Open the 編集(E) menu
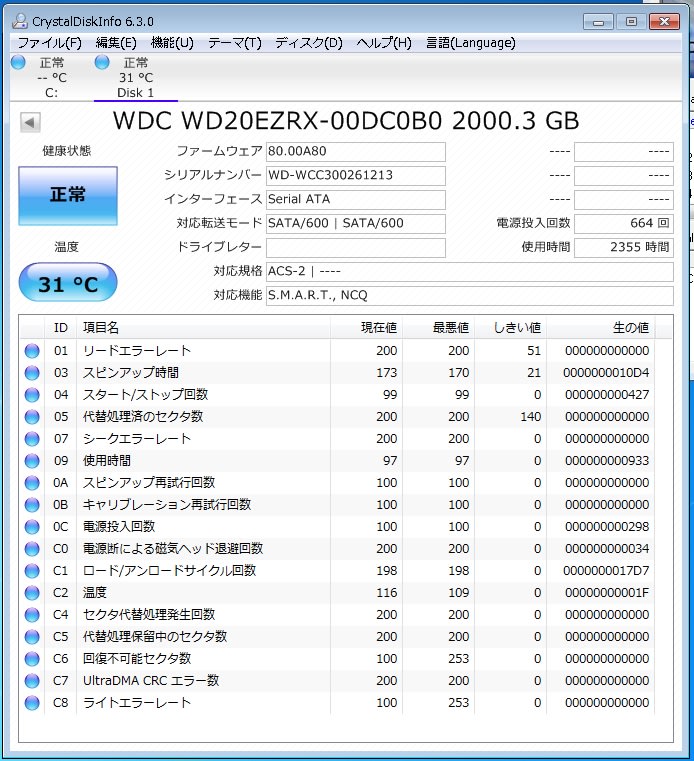This screenshot has height=761, width=694. (x=116, y=43)
